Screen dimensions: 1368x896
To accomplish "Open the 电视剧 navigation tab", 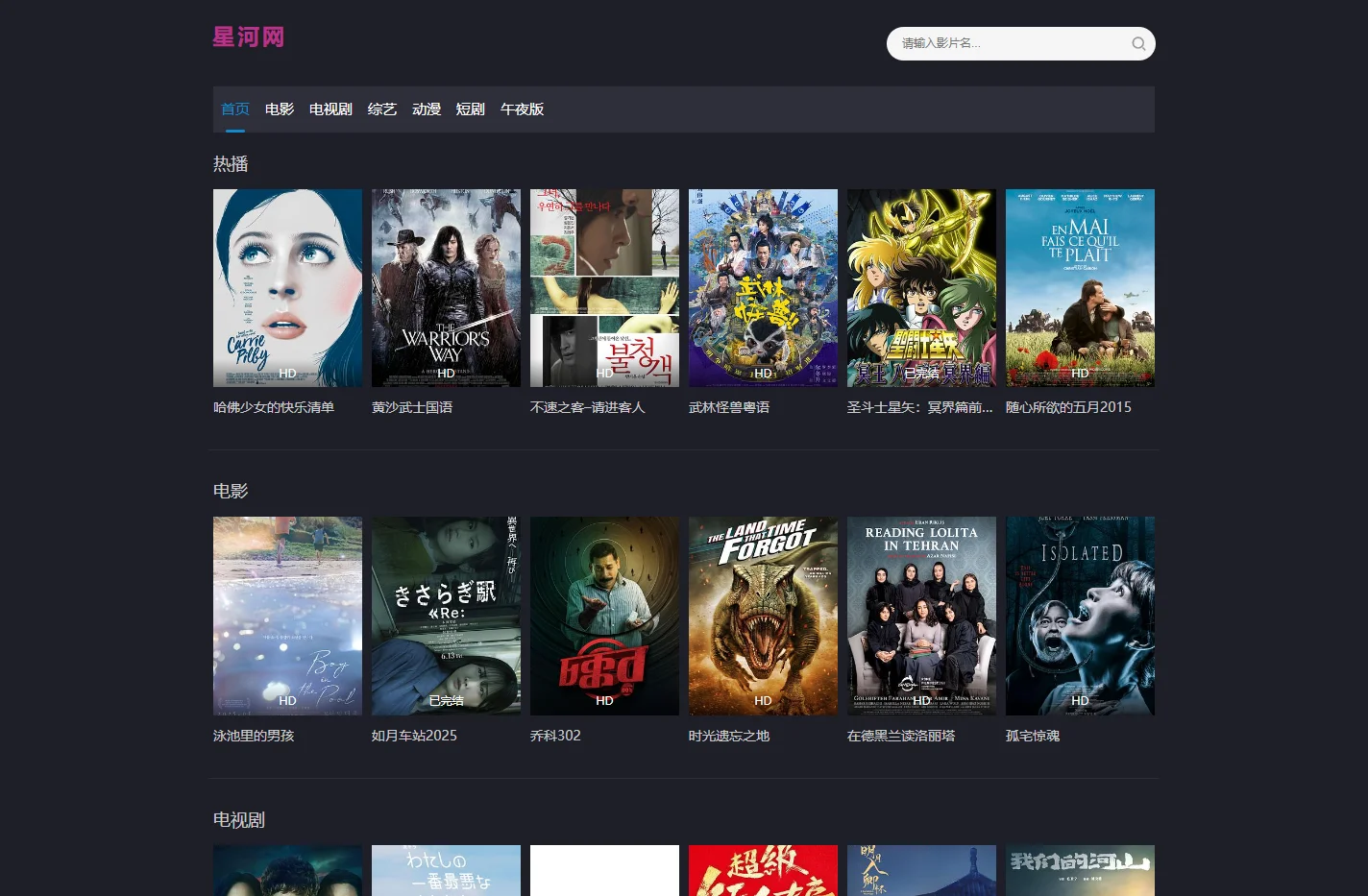I will pos(330,109).
